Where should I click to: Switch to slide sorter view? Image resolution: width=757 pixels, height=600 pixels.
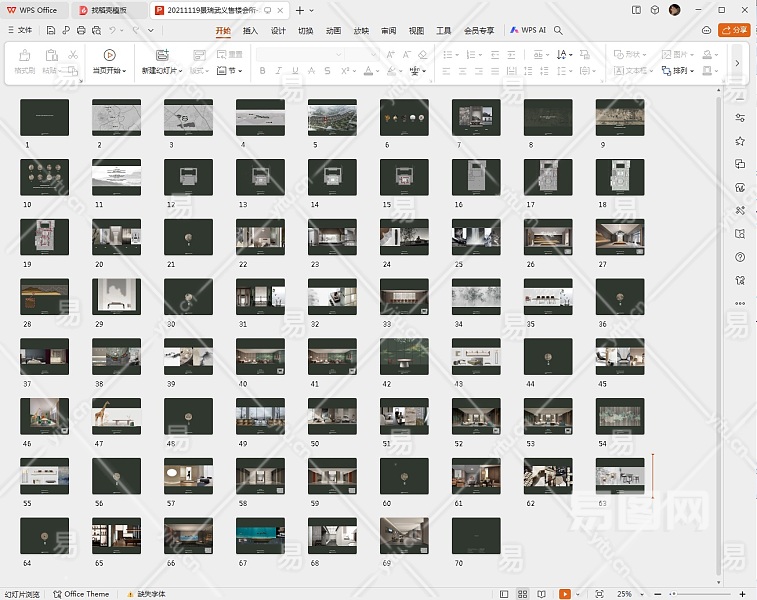(x=524, y=594)
